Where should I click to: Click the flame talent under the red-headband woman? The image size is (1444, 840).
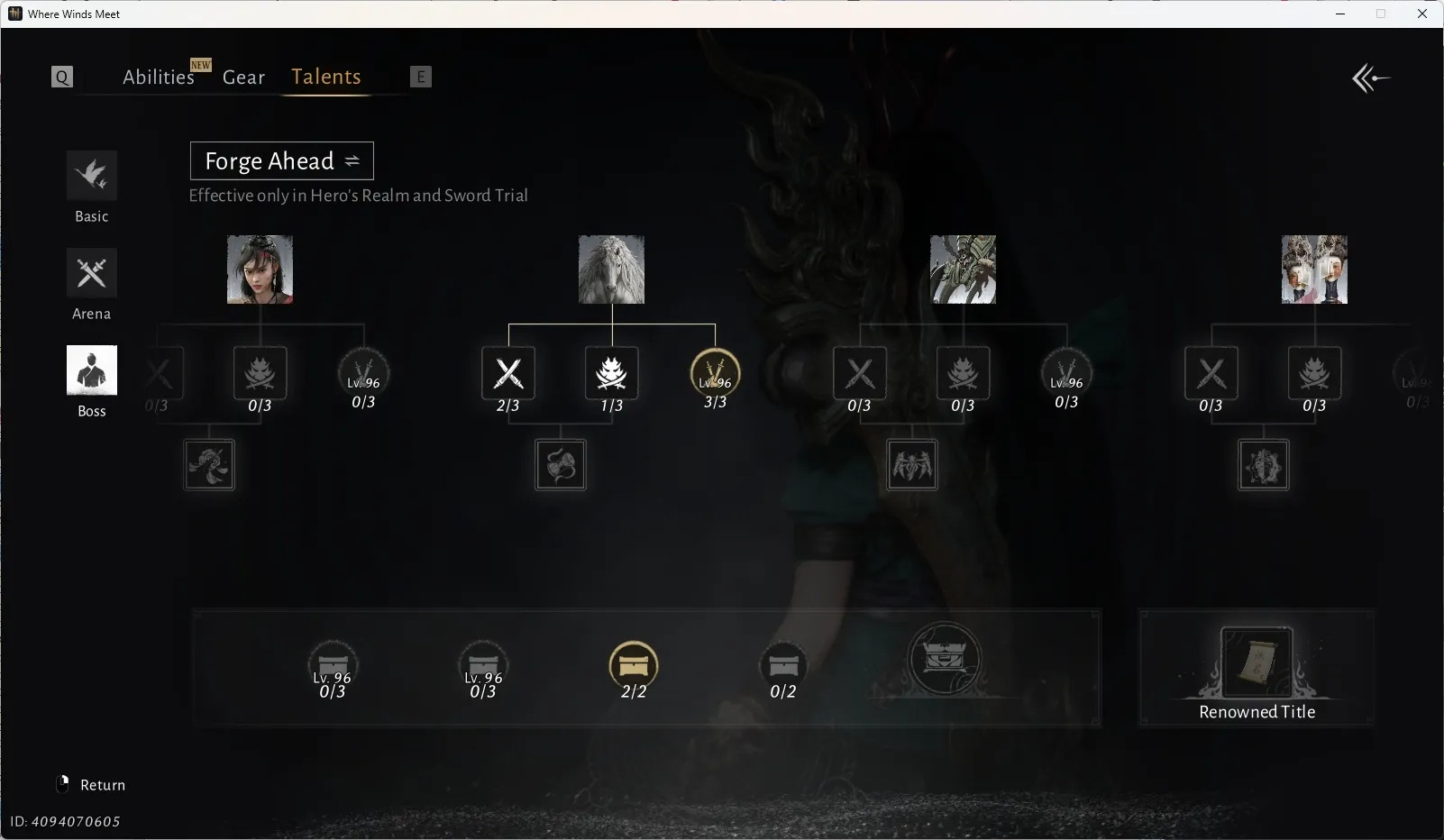260,372
